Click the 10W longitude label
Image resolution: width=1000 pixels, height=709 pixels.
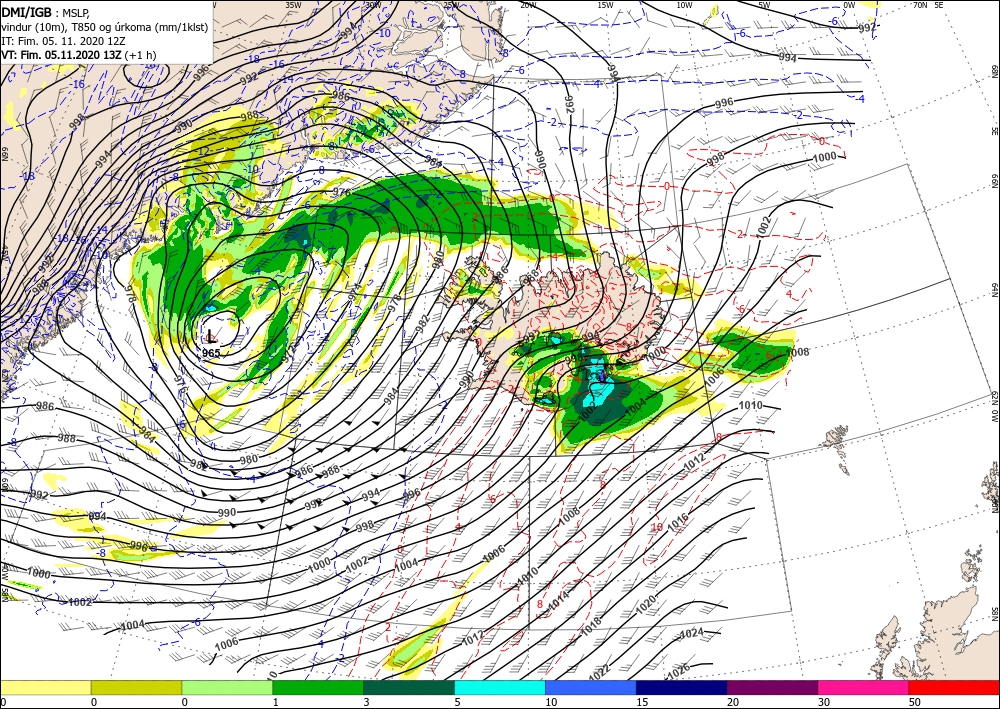pyautogui.click(x=684, y=4)
